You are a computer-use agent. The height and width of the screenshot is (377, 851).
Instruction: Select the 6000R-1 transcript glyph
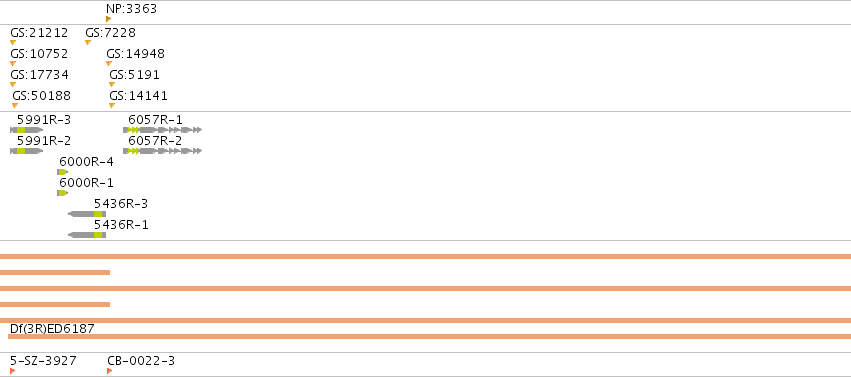coord(62,193)
